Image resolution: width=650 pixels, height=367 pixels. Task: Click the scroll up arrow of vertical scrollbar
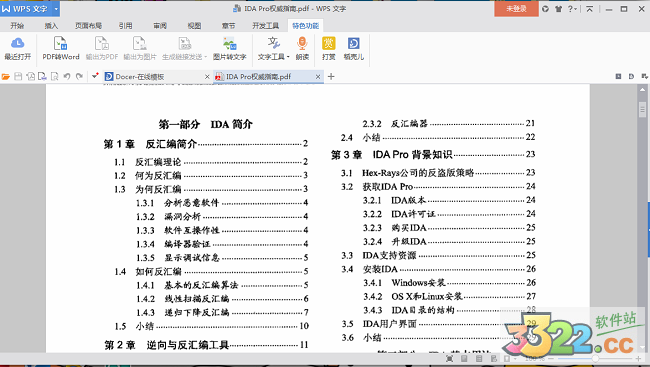[642, 90]
